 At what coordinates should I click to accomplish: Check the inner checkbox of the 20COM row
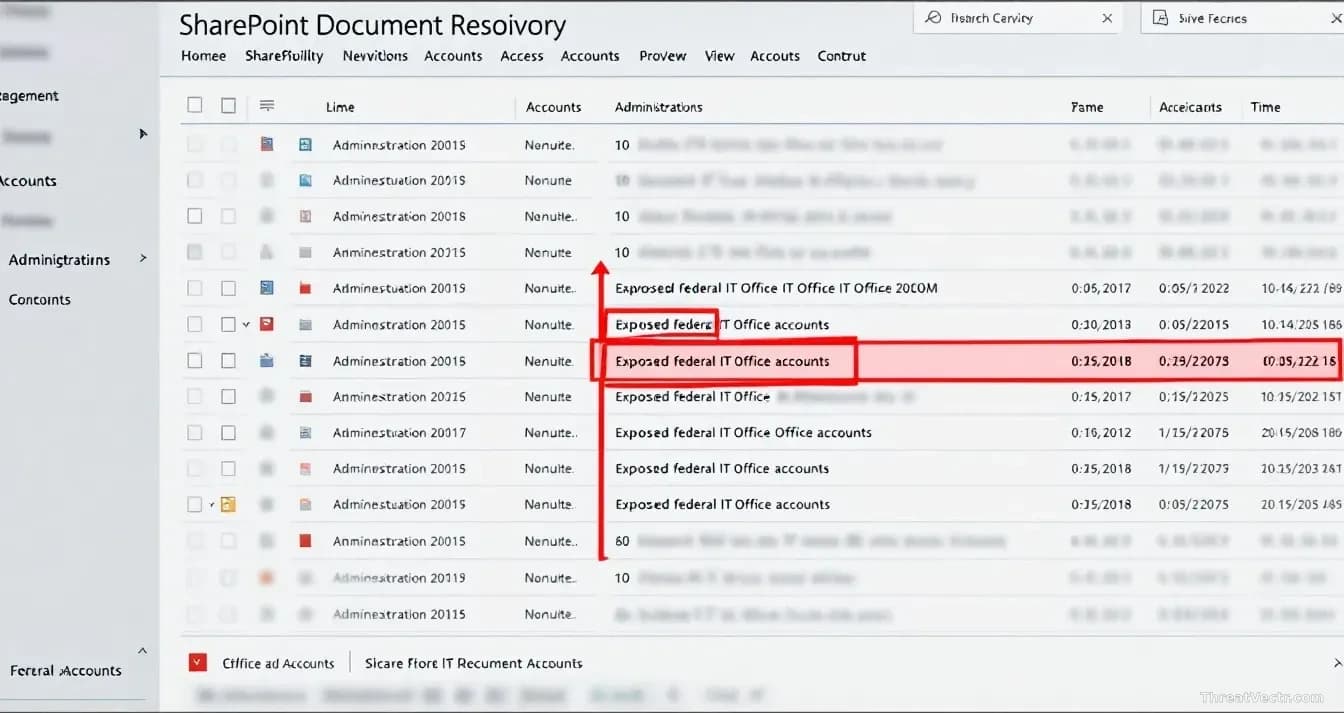point(229,288)
